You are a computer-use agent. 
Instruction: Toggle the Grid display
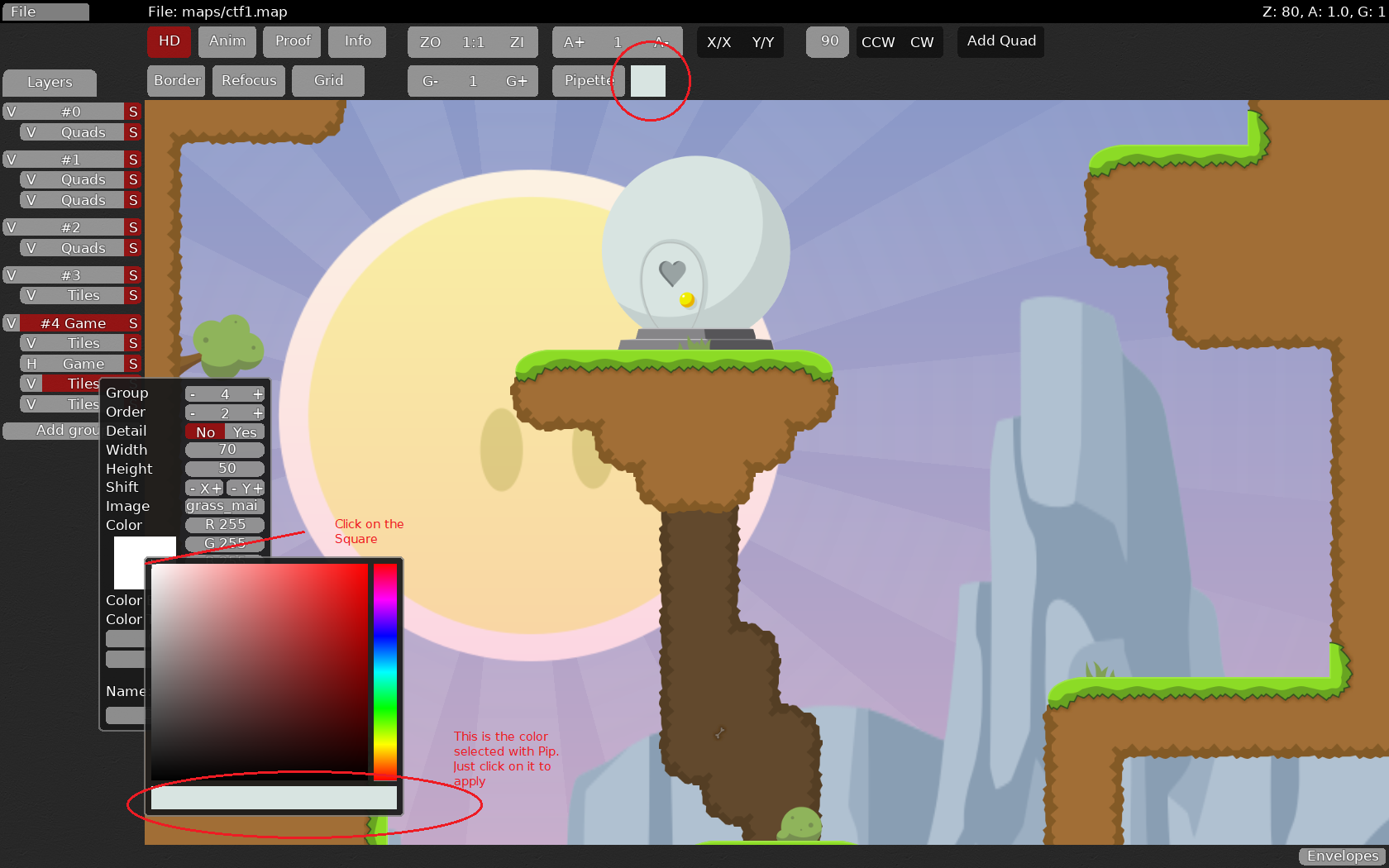point(328,81)
